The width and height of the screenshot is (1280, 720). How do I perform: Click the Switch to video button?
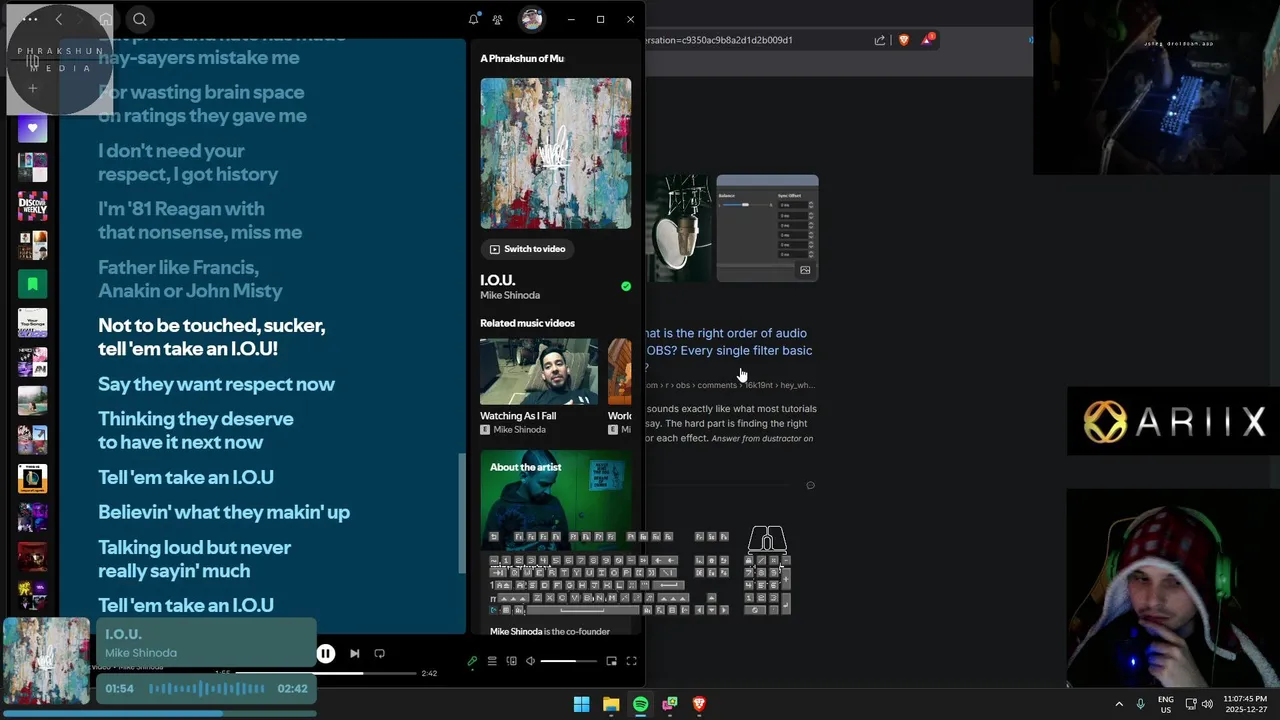click(527, 249)
